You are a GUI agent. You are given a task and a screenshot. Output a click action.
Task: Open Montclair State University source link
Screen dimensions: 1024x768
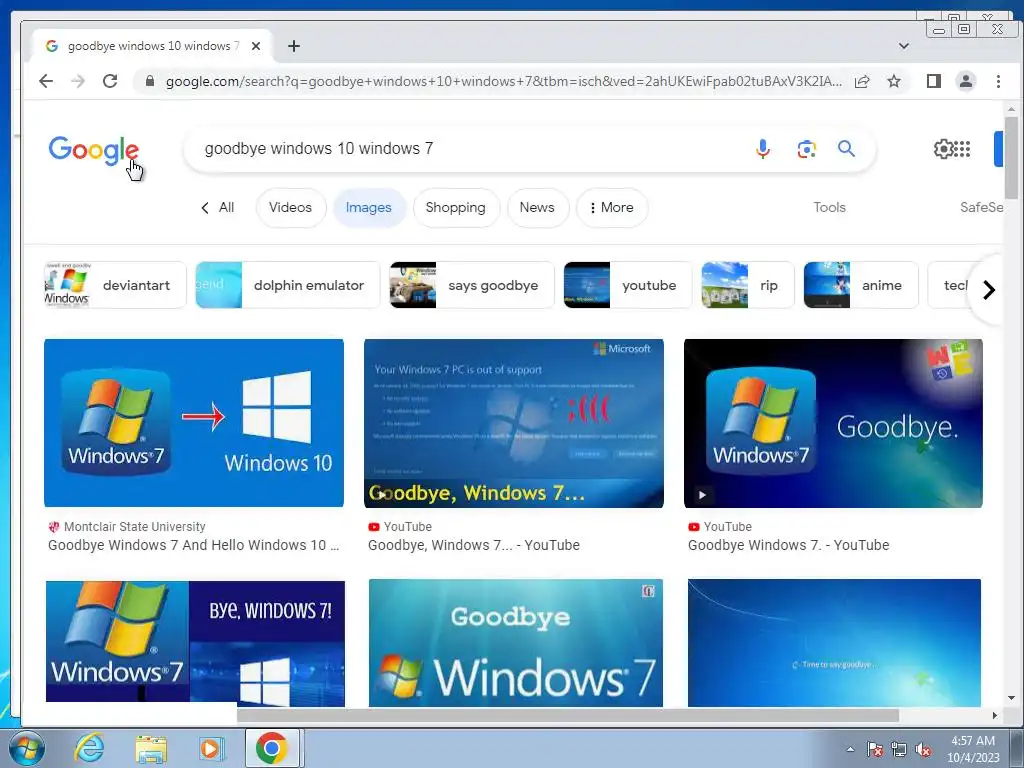(x=127, y=526)
